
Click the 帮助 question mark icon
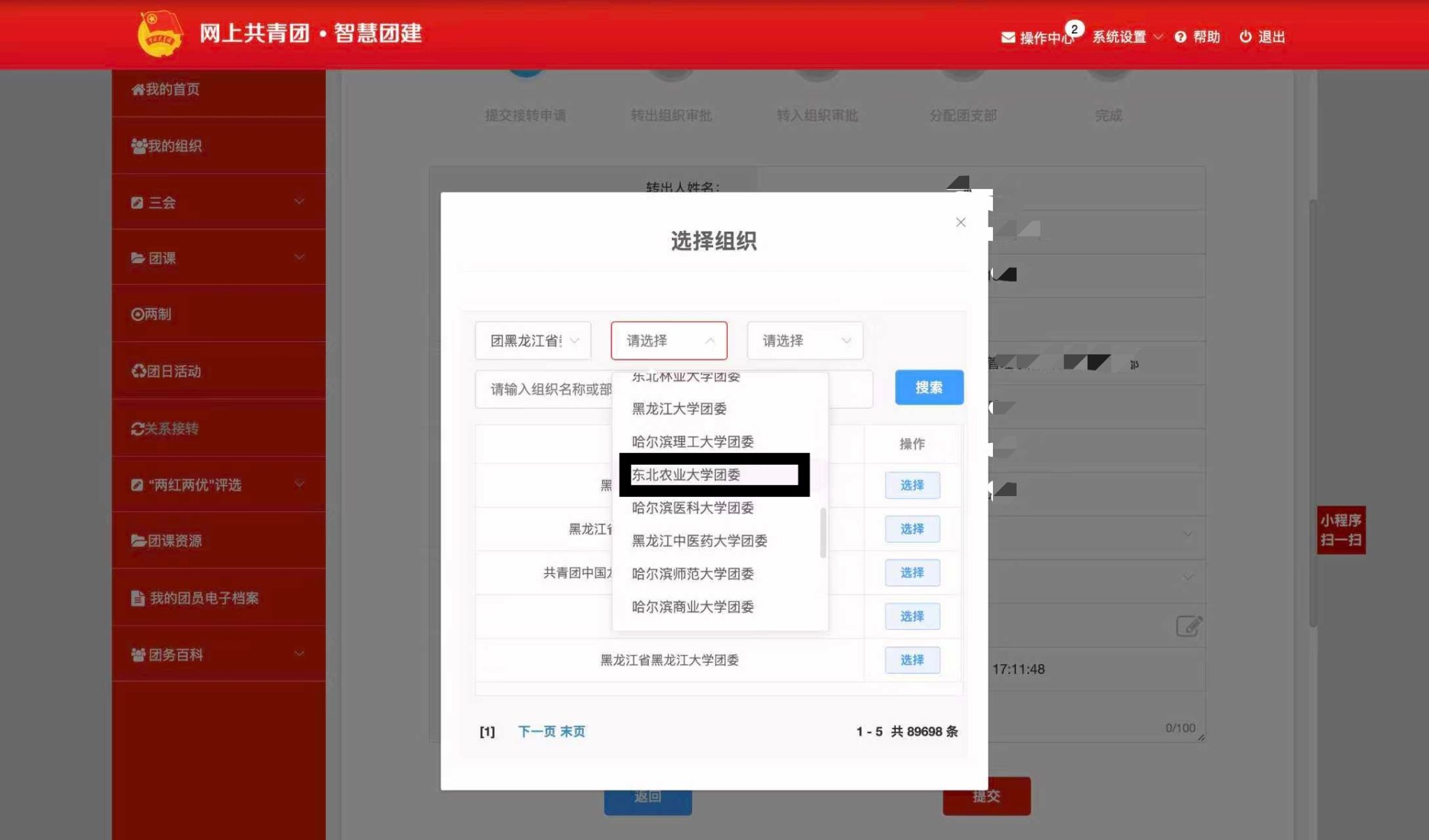coord(1180,37)
